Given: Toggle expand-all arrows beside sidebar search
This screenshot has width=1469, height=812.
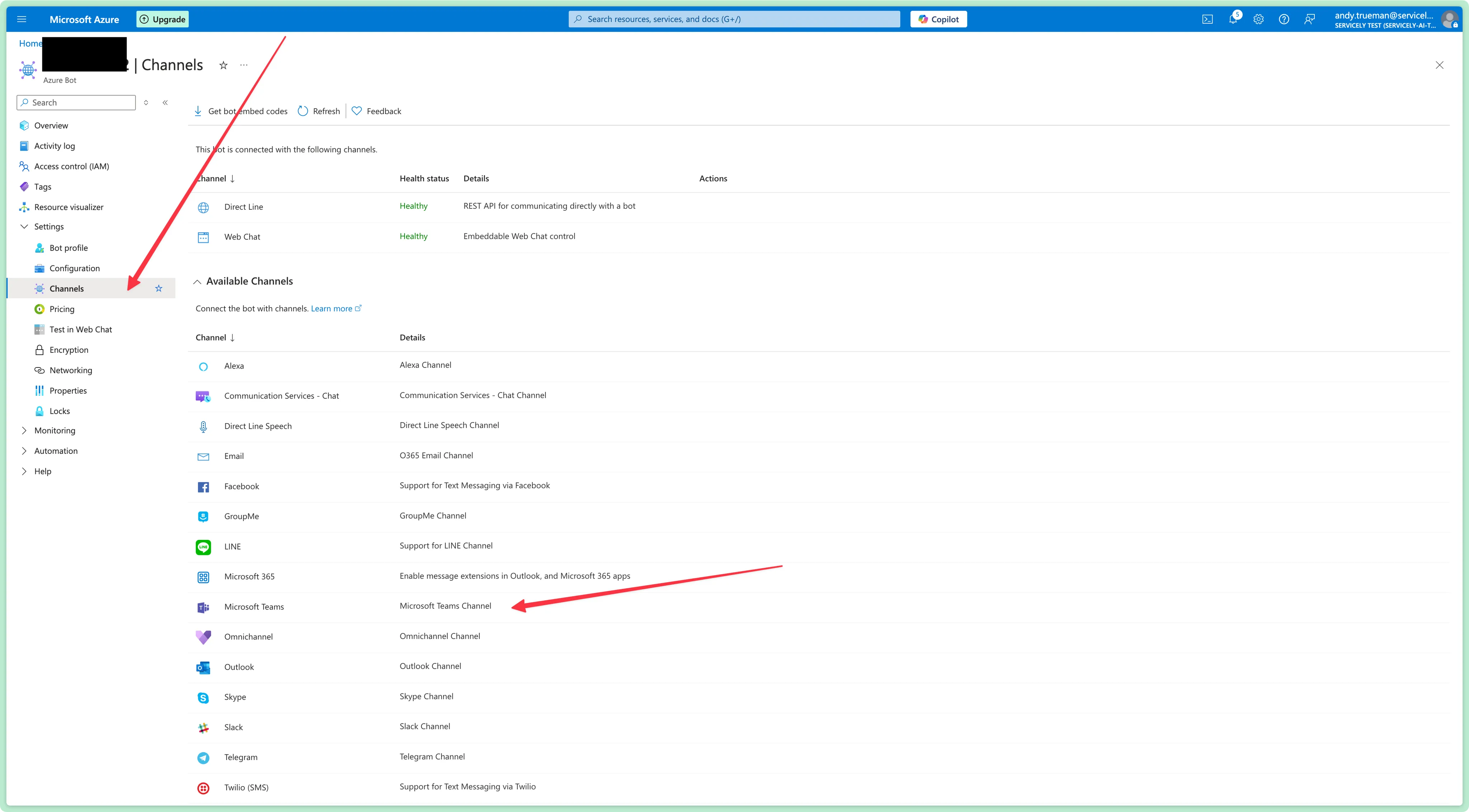Looking at the screenshot, I should [x=146, y=103].
